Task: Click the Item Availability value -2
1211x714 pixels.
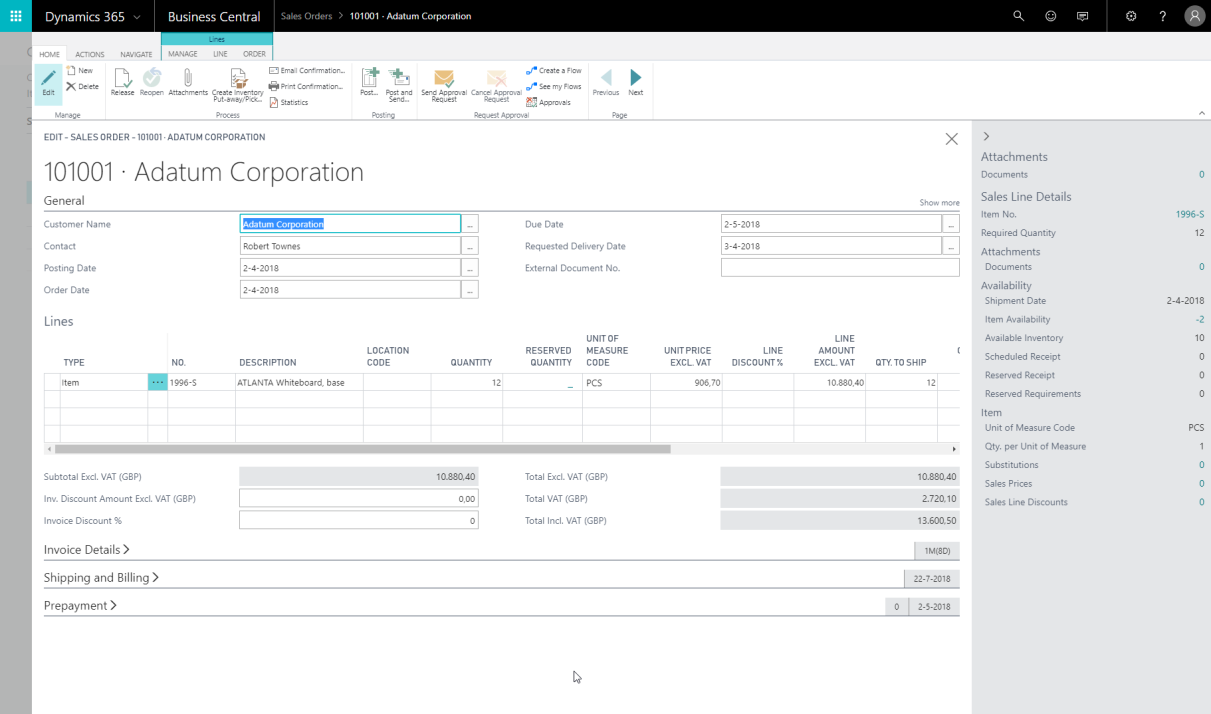Action: pos(1200,320)
